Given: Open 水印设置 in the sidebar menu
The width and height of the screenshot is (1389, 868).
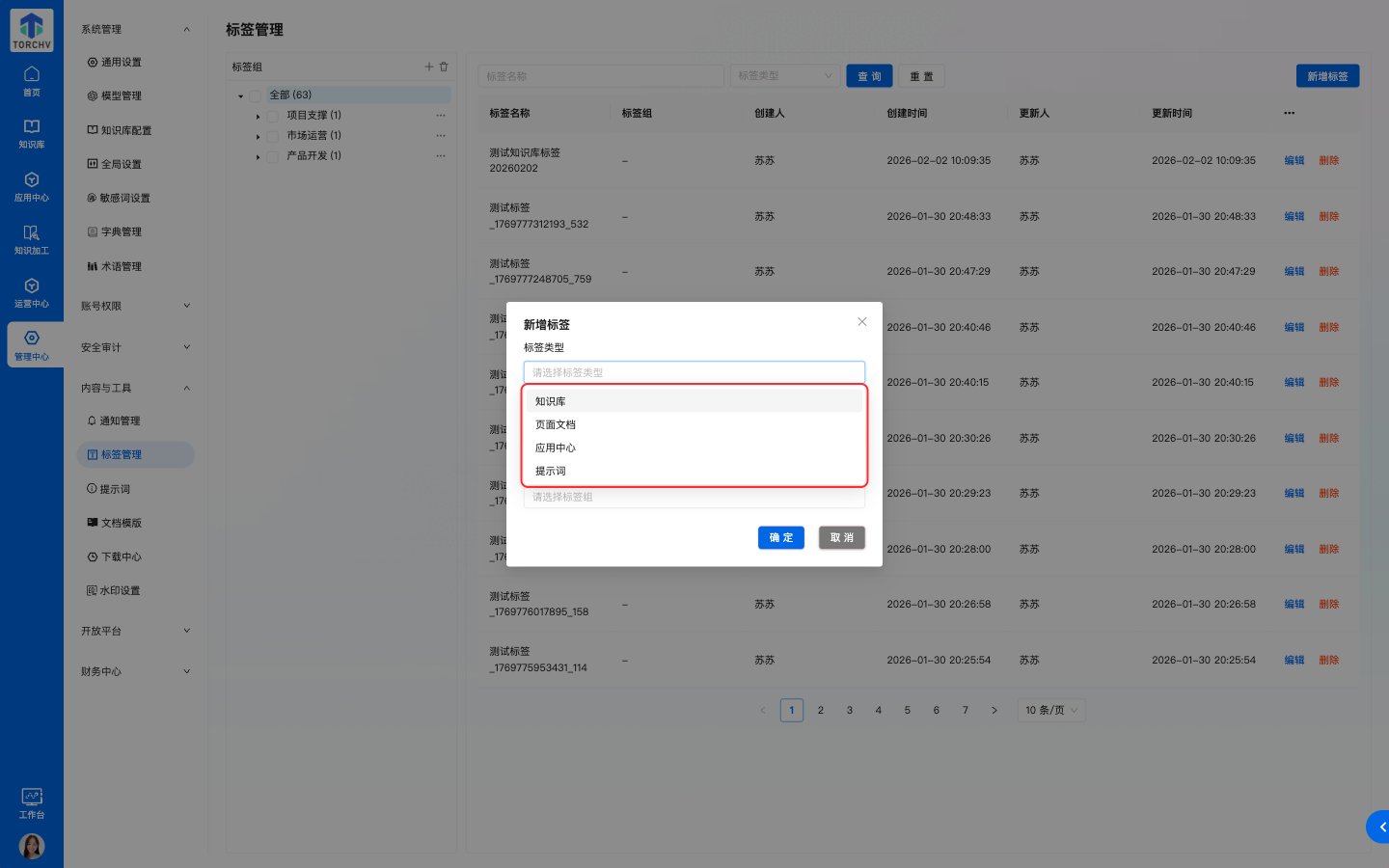Looking at the screenshot, I should coord(121,590).
